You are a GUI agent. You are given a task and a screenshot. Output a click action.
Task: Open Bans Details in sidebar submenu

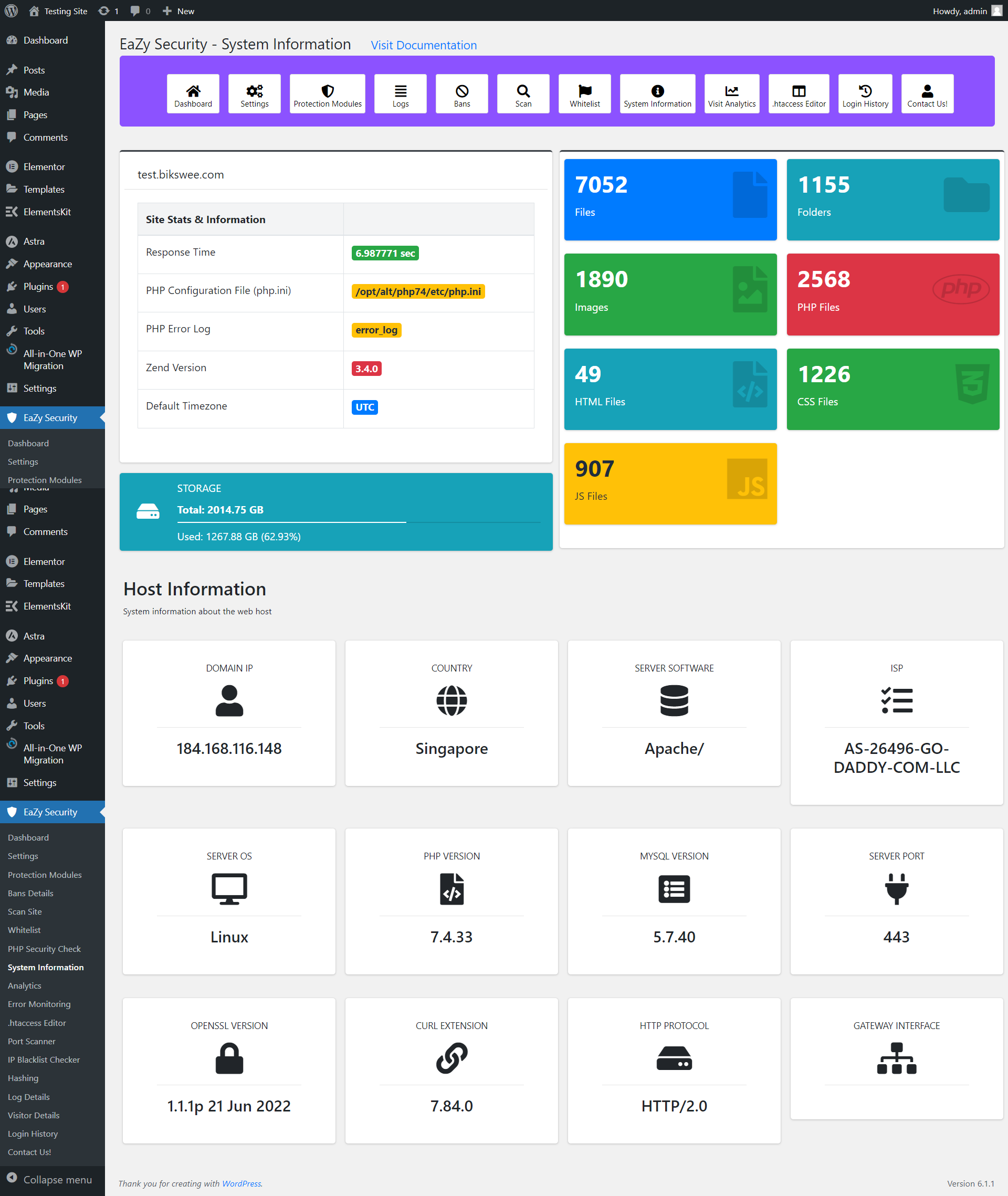tap(30, 893)
